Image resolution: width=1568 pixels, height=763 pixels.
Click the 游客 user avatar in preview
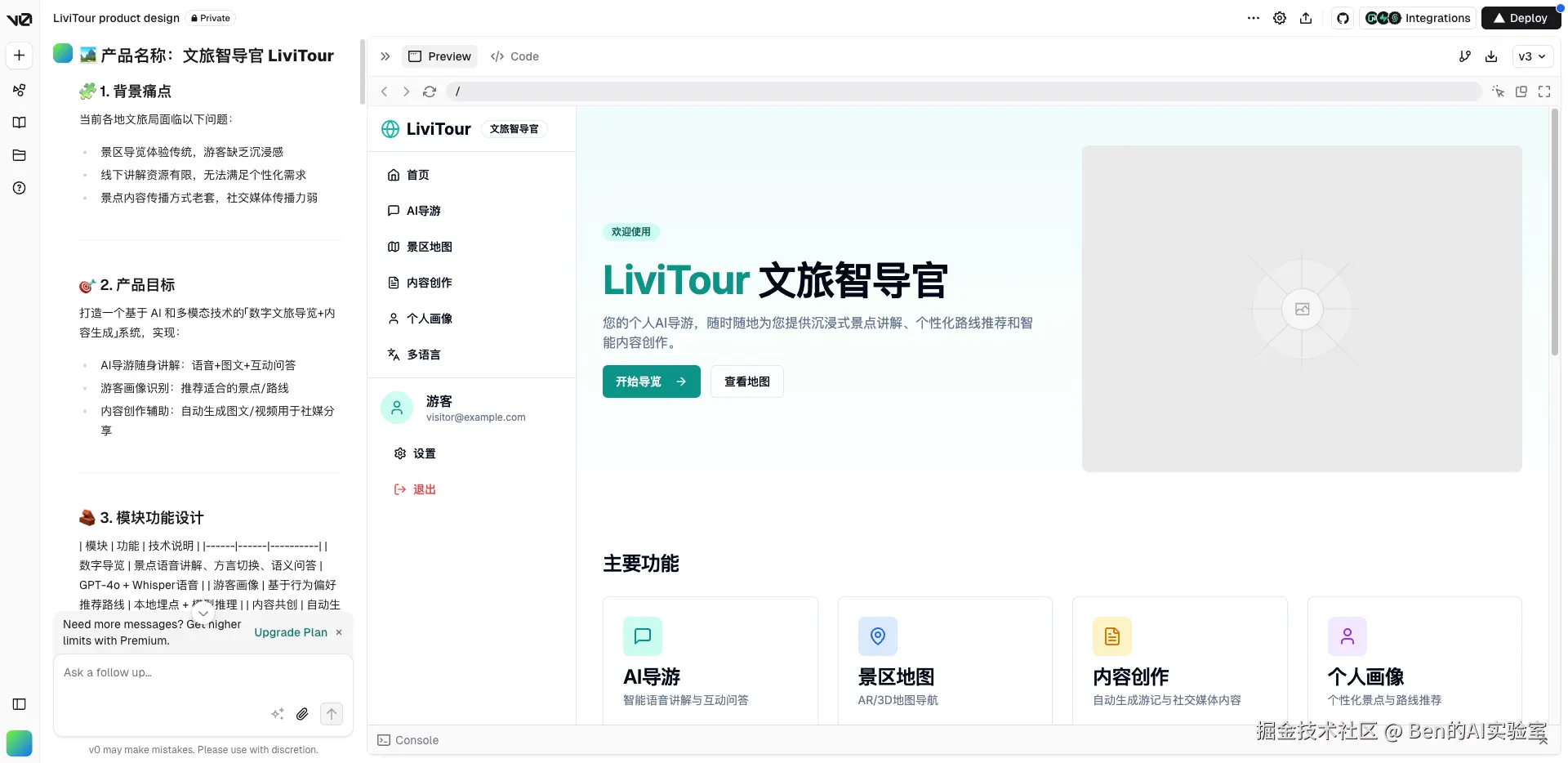click(397, 408)
